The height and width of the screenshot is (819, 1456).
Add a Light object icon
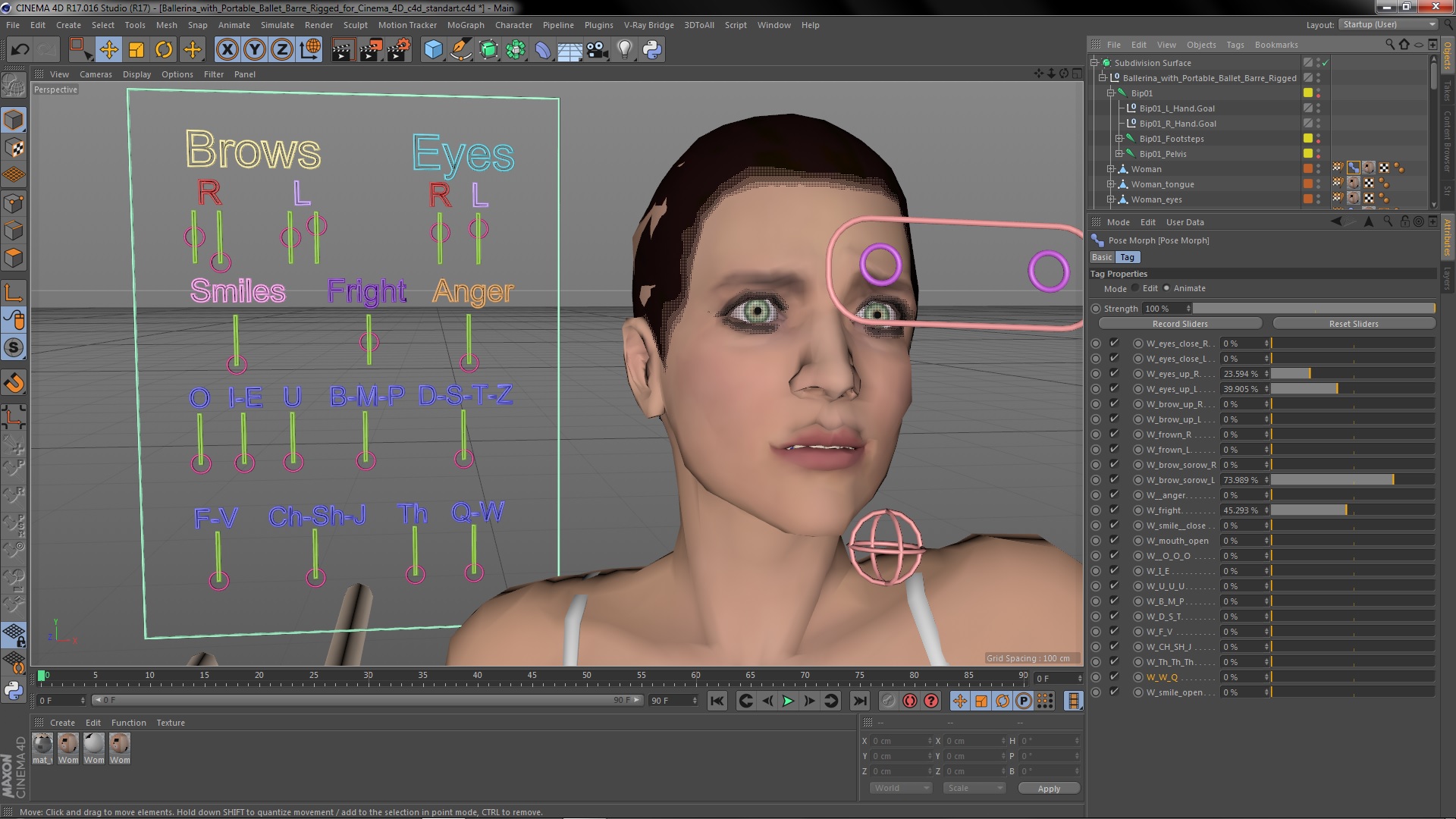[624, 50]
